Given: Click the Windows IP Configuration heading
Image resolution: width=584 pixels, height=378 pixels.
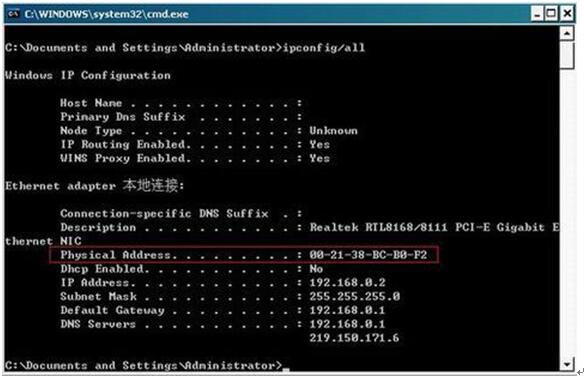Looking at the screenshot, I should [x=88, y=76].
